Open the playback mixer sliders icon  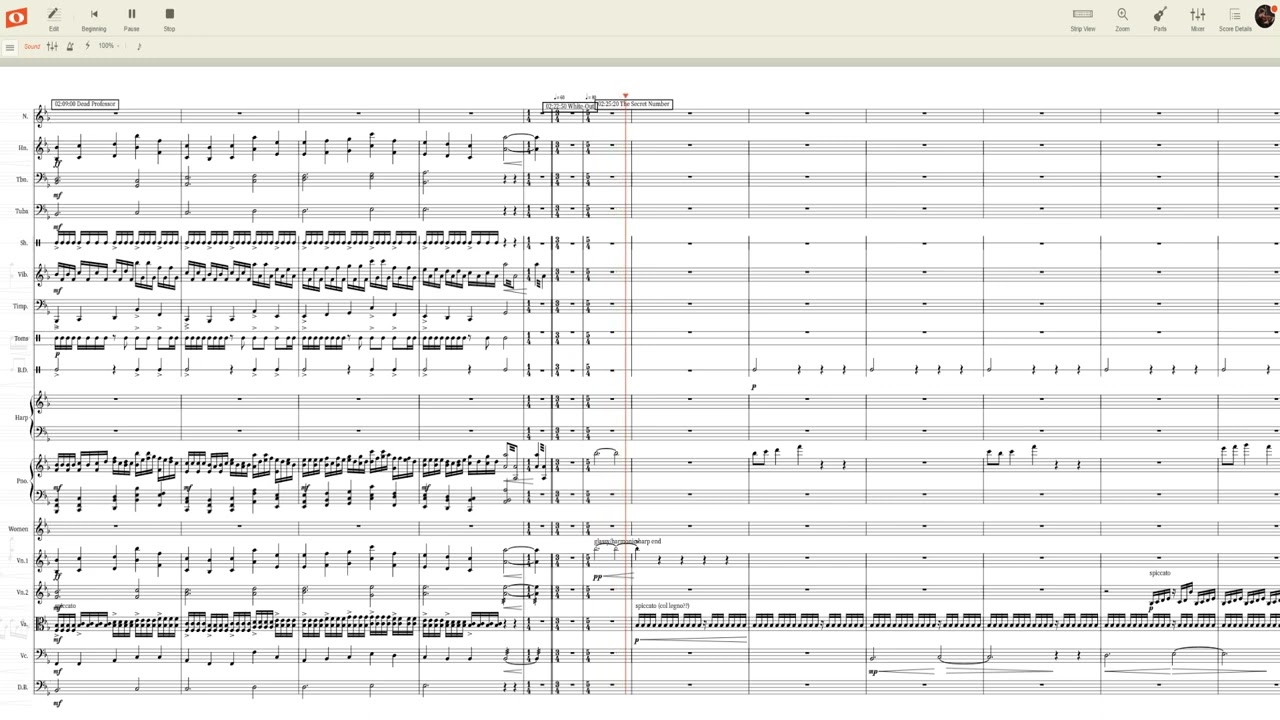click(52, 47)
